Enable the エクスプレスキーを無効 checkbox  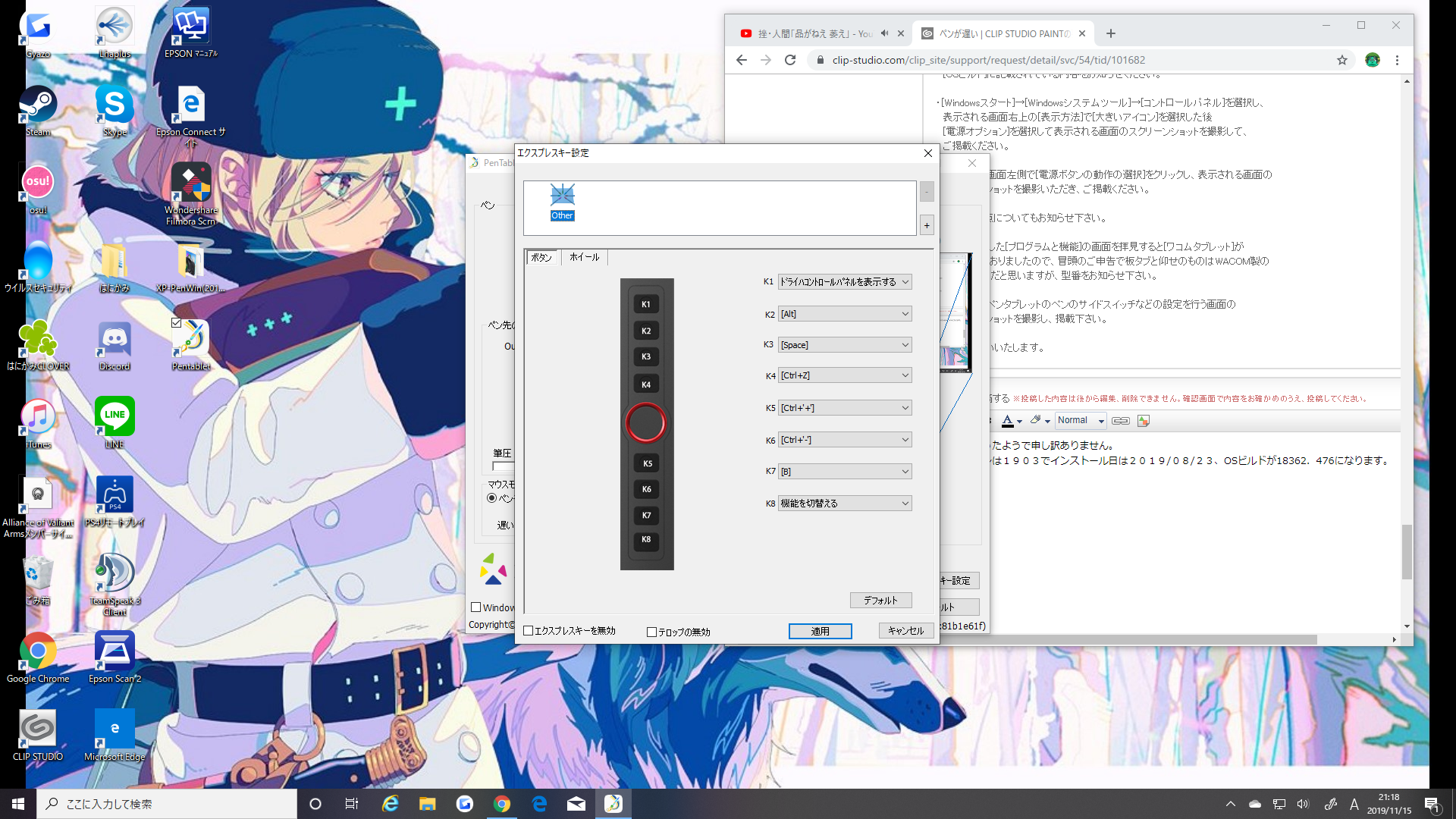529,631
